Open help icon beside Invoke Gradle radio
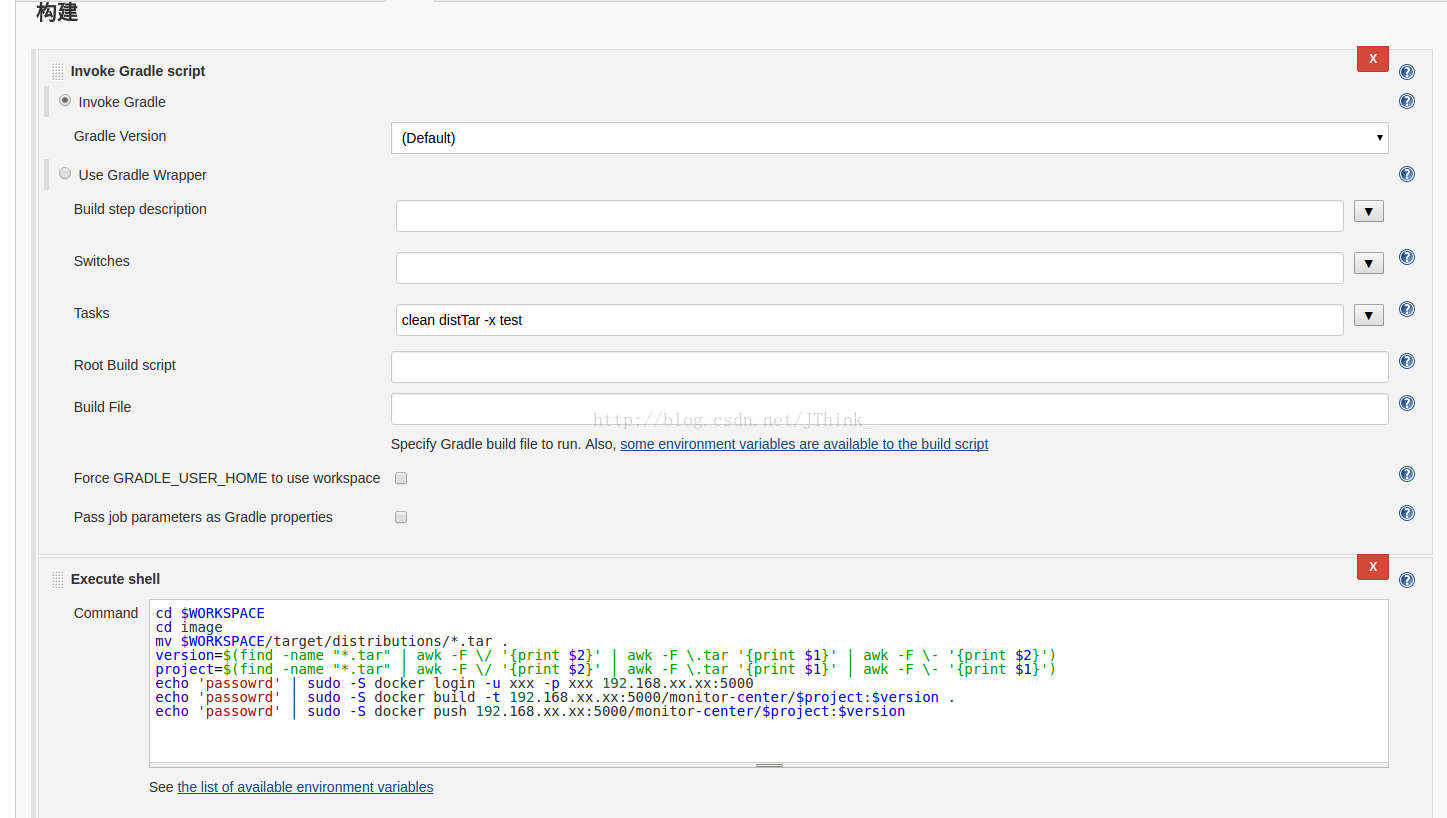The width and height of the screenshot is (1447, 818). click(x=1407, y=101)
